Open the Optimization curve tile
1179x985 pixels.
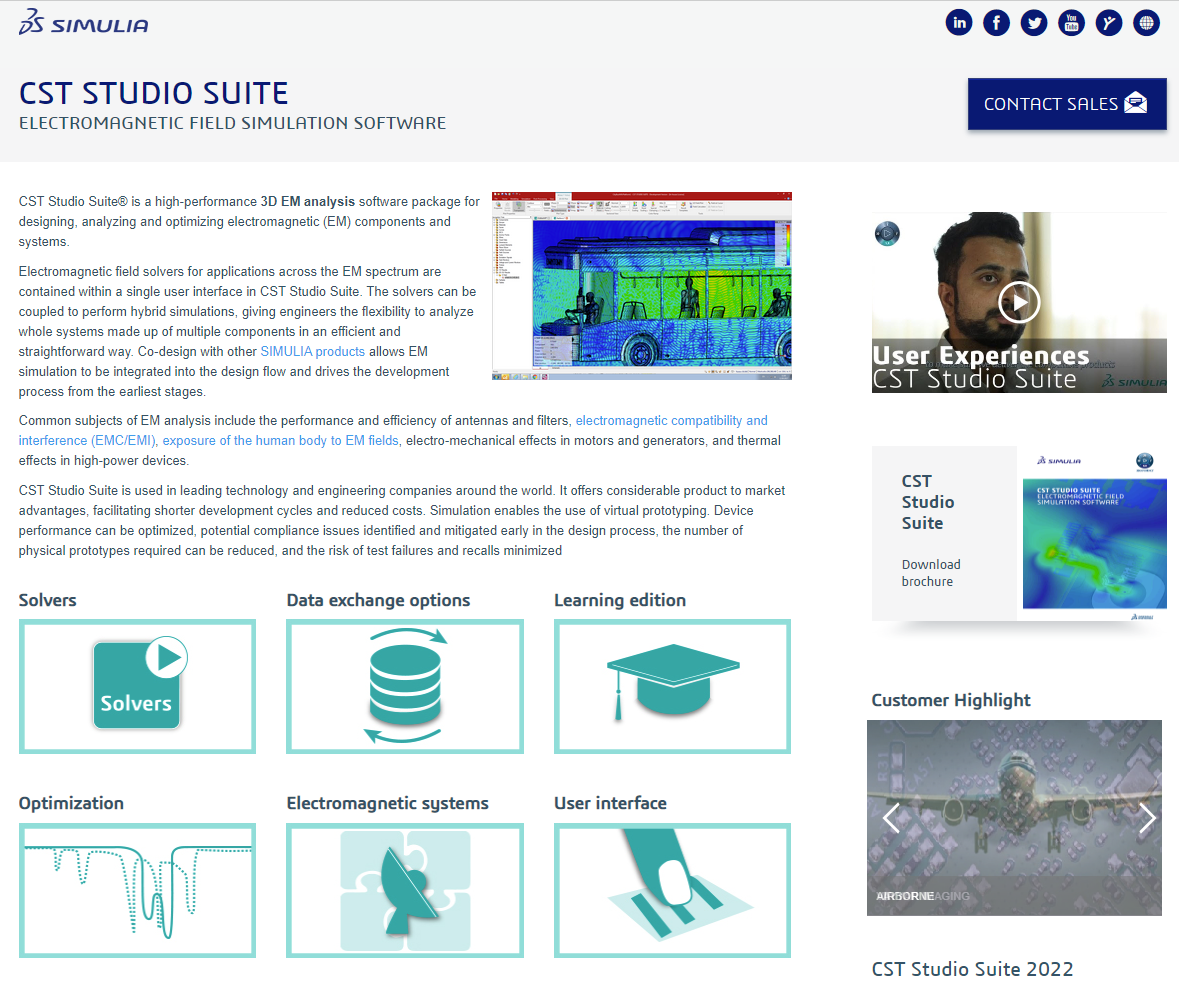138,890
